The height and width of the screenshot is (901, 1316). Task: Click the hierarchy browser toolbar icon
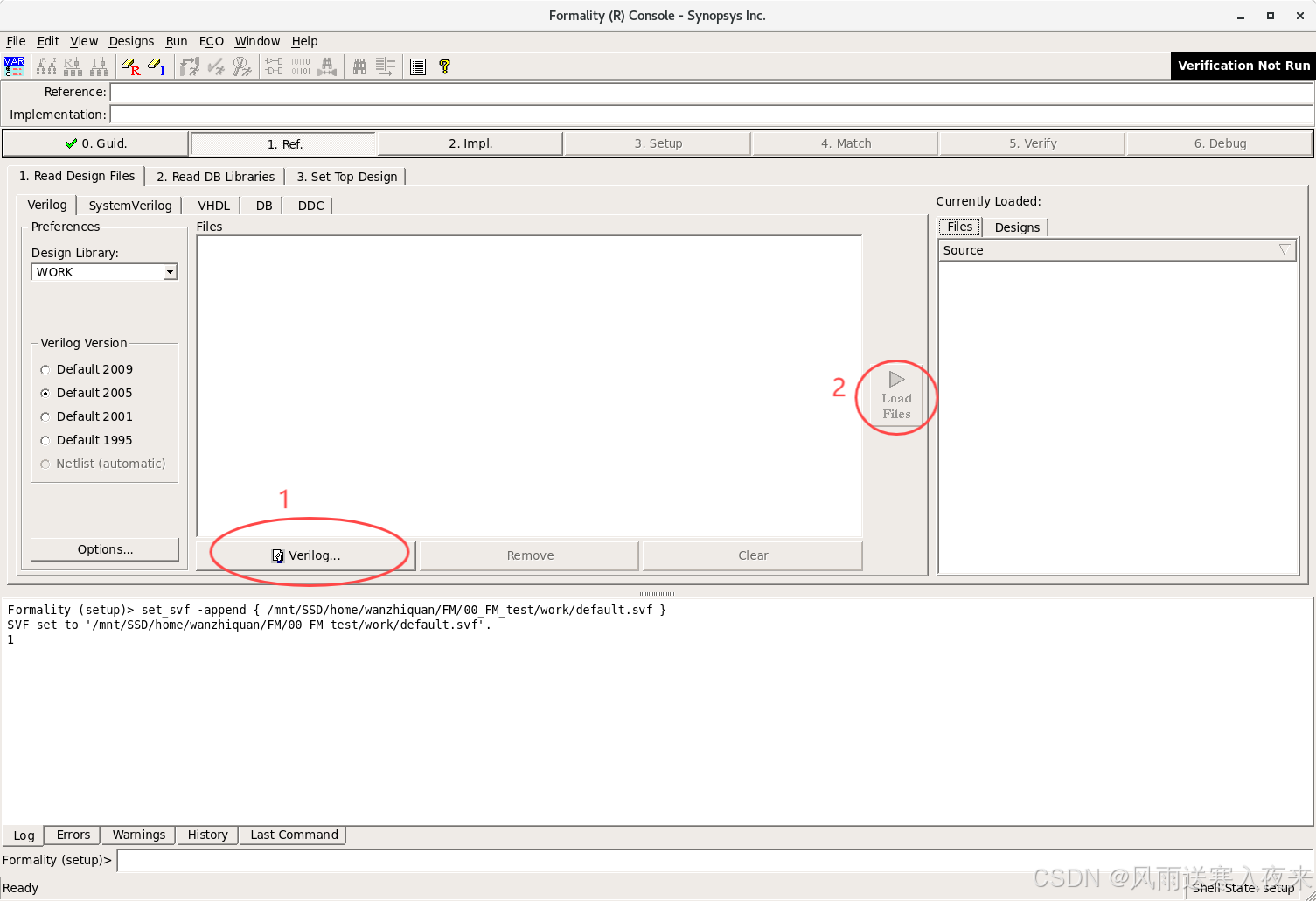45,66
